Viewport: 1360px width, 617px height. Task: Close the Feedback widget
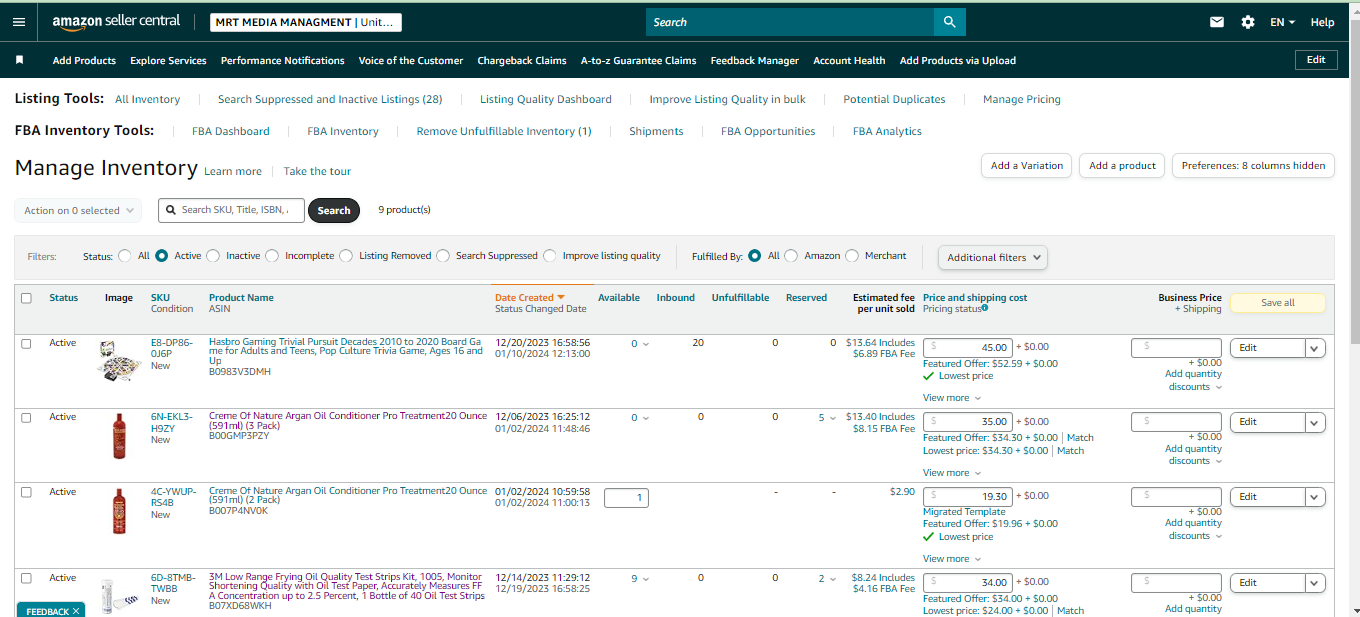coord(76,611)
